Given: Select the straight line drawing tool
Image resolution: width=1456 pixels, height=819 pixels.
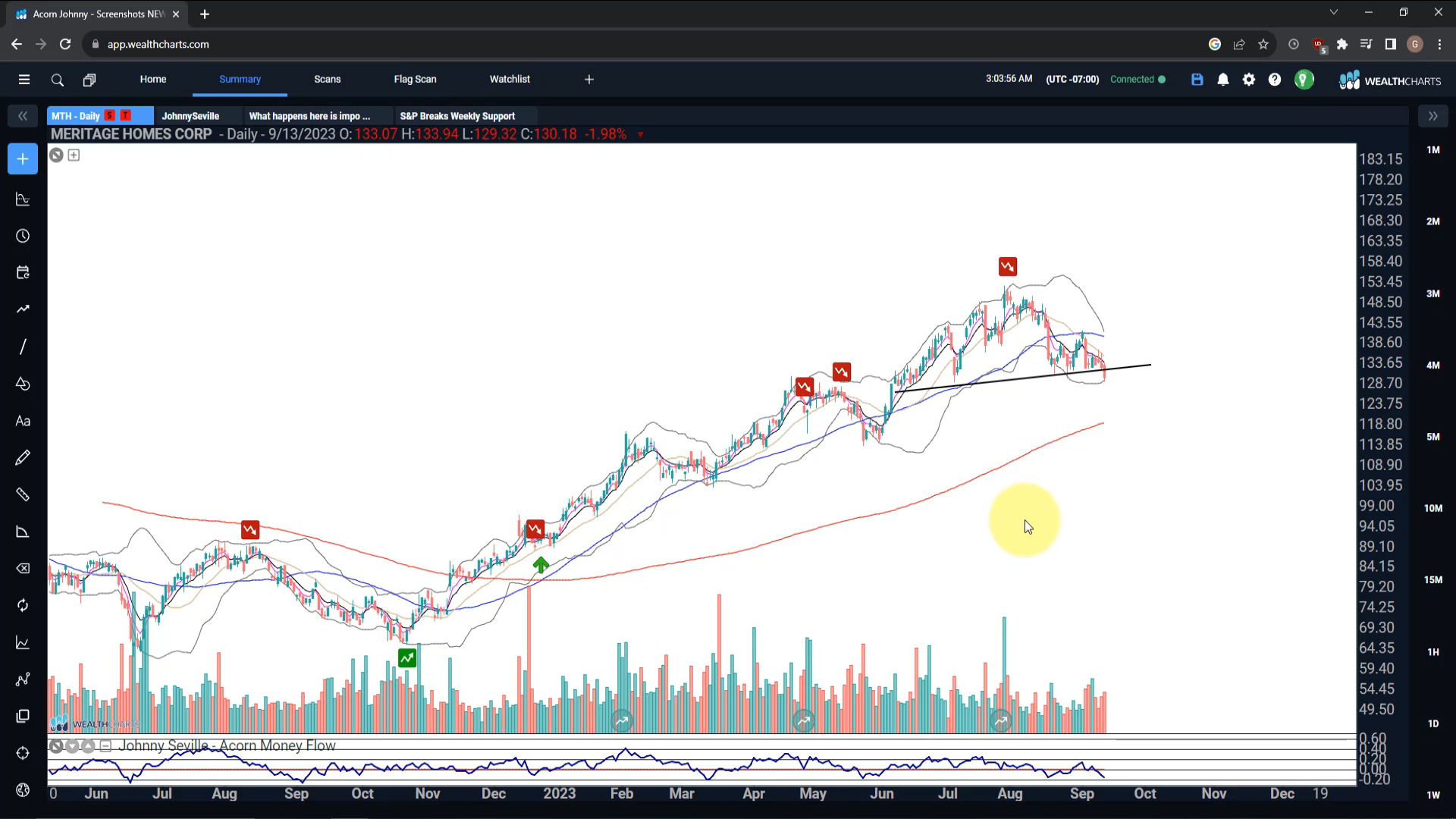Looking at the screenshot, I should point(23,347).
